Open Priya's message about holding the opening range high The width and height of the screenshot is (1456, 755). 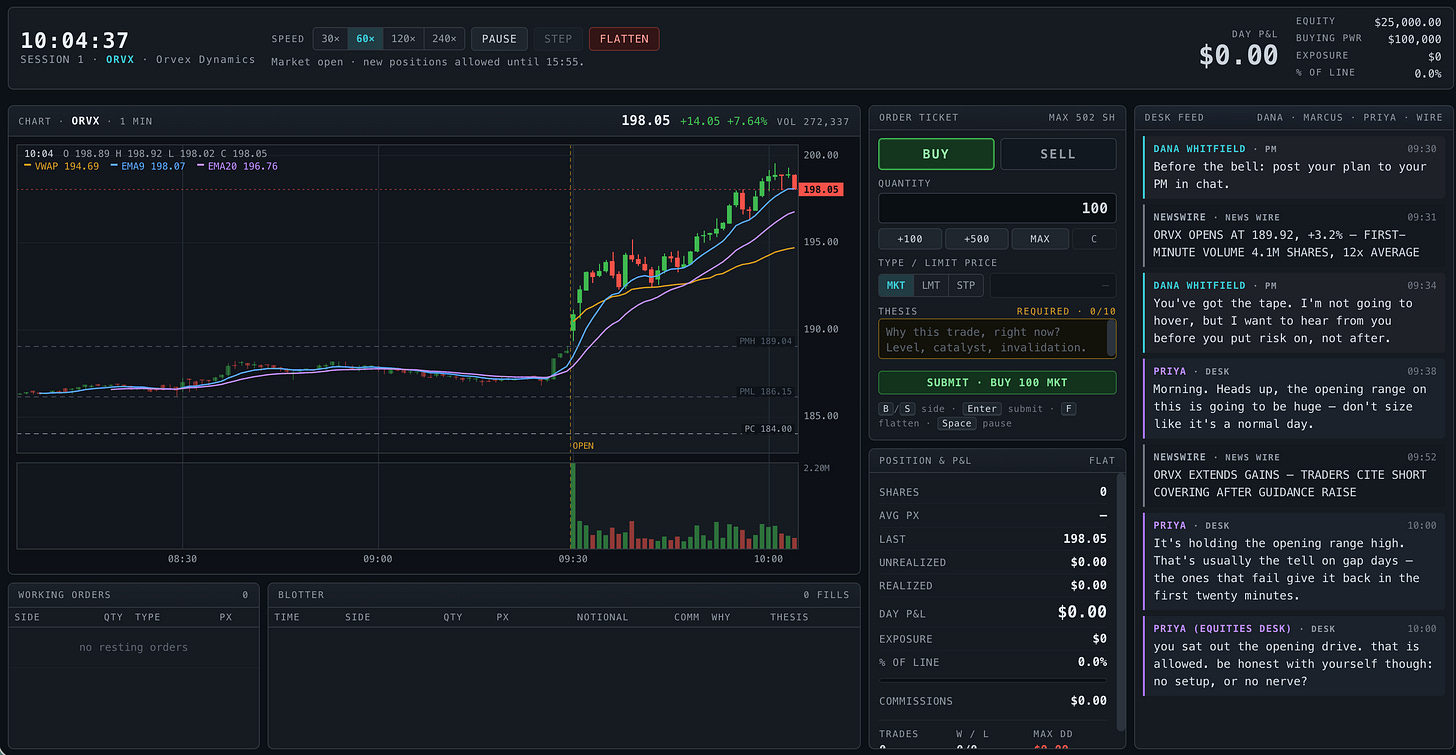tap(1293, 561)
